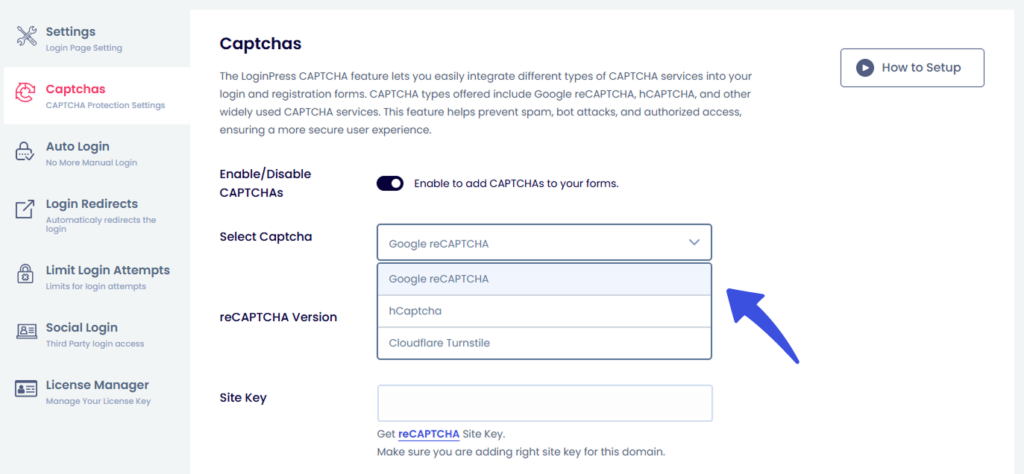Click the Login Redirects arrow icon
Viewport: 1024px width, 474px height.
point(27,210)
